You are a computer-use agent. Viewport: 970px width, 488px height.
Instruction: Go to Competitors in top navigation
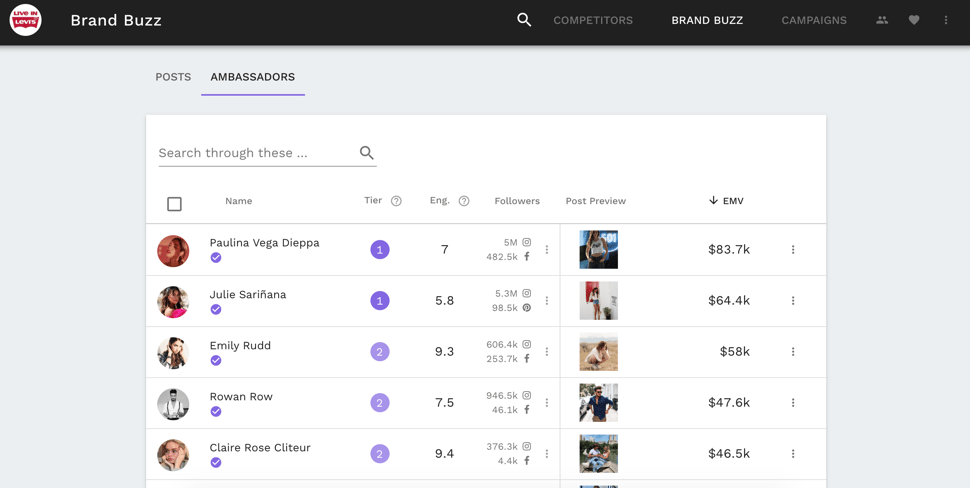tap(593, 20)
